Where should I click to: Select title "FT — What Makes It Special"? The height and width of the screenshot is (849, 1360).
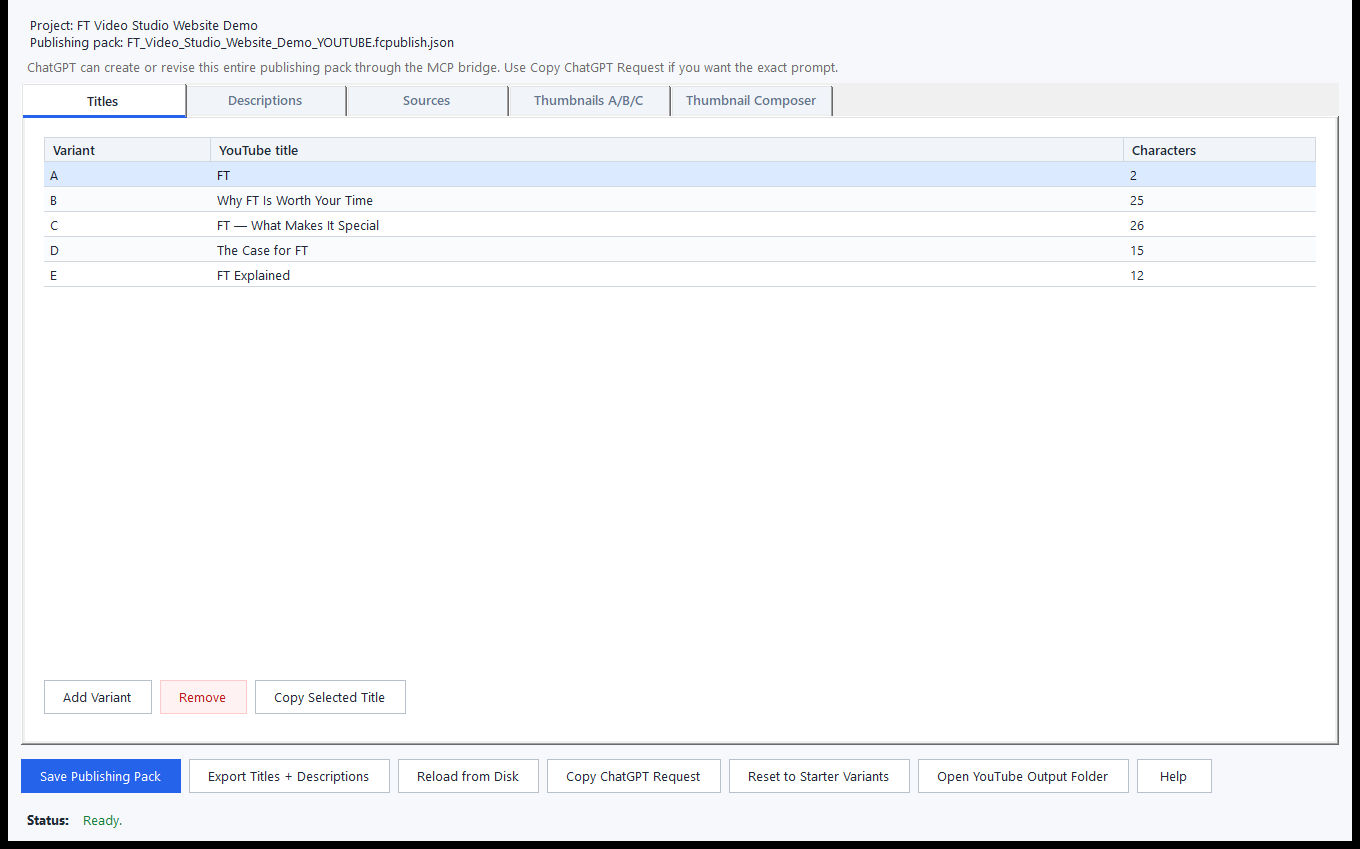tap(298, 225)
